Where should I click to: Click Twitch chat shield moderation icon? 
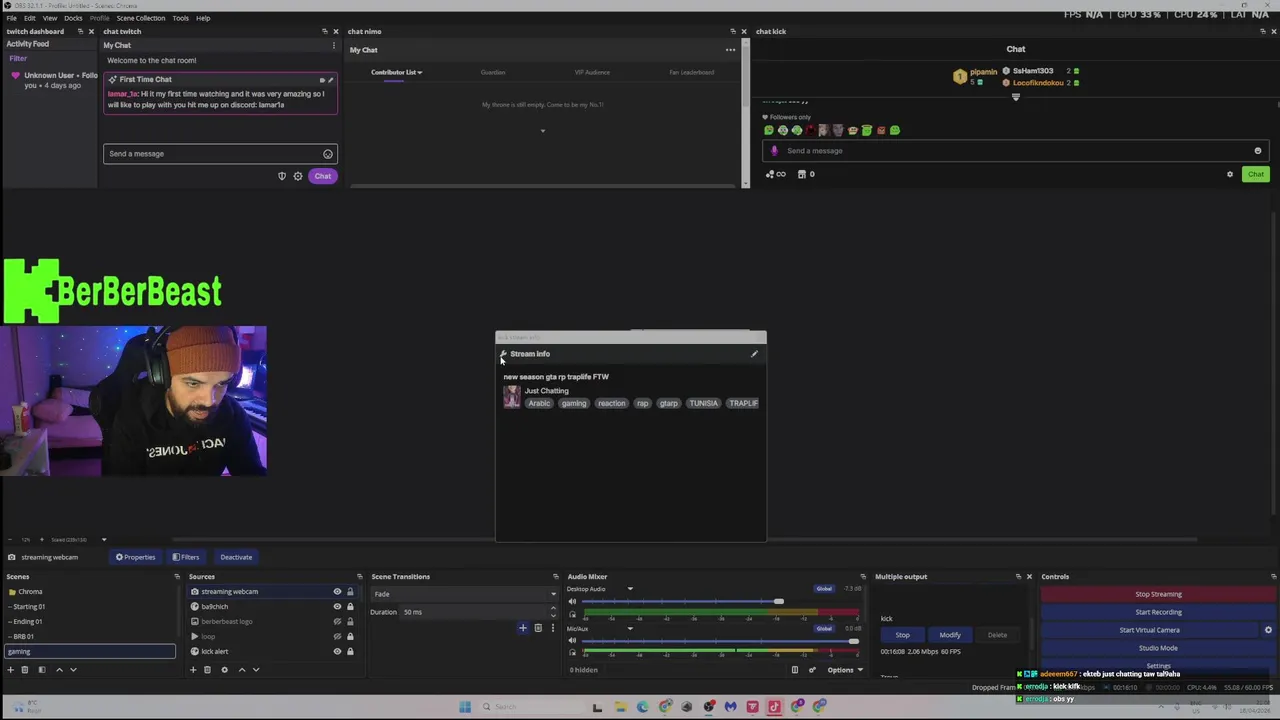(x=282, y=176)
